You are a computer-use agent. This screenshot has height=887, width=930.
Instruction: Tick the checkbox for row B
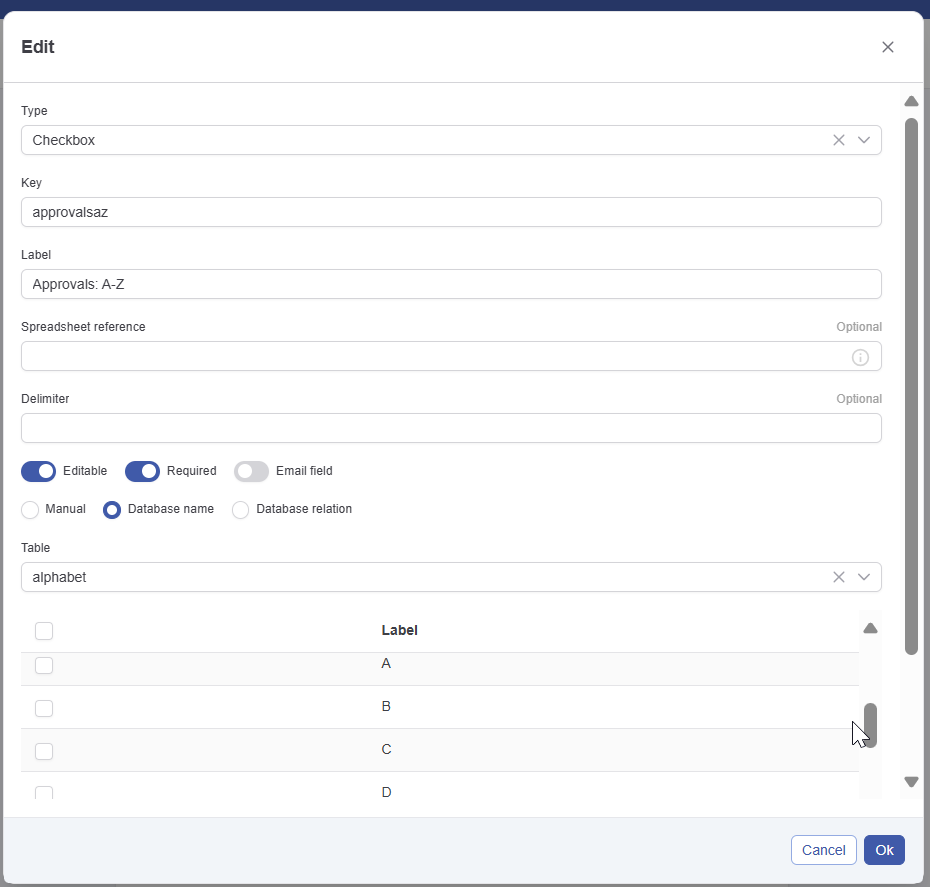tap(44, 708)
